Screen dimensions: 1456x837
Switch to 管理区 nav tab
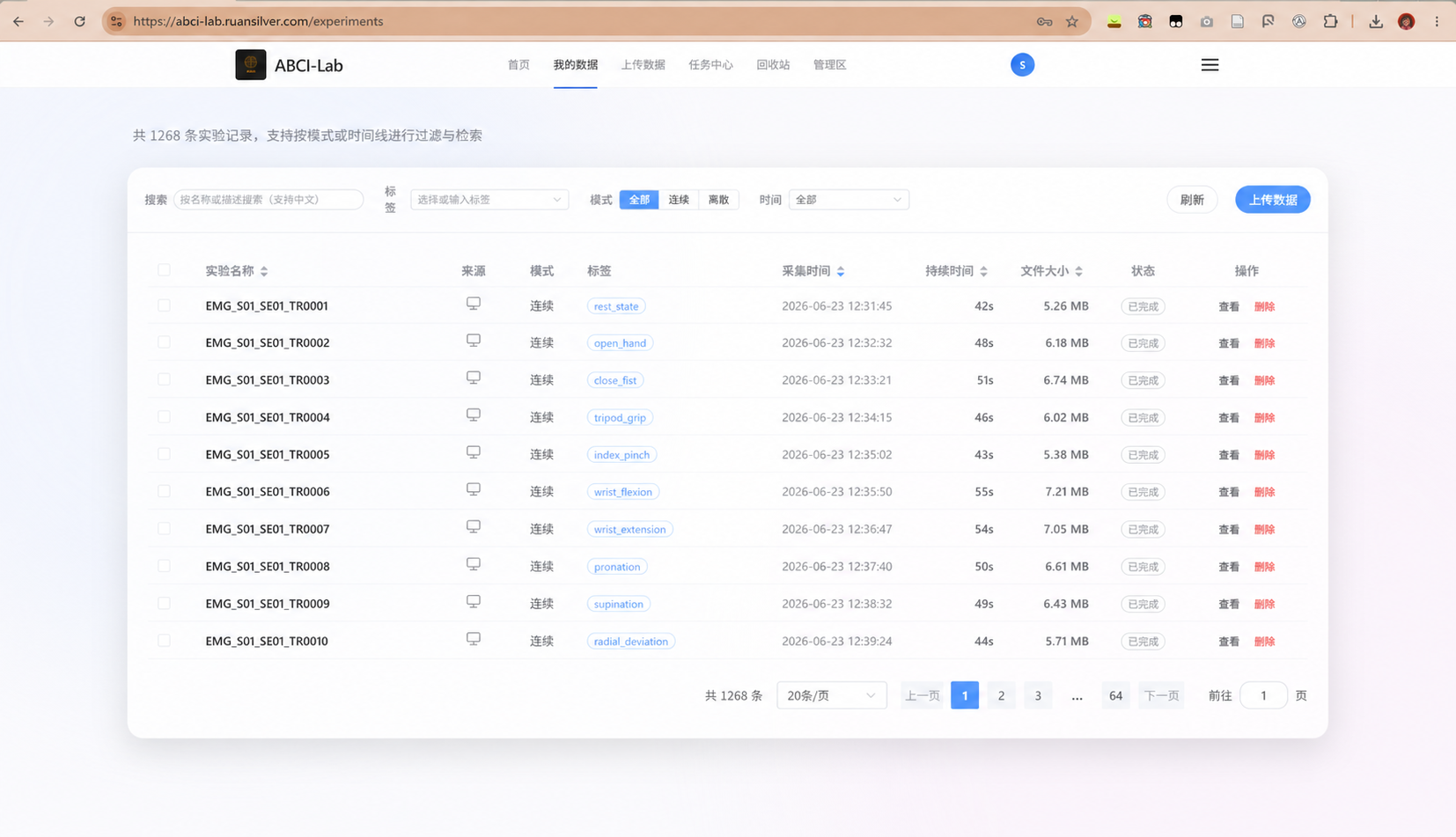[x=829, y=65]
